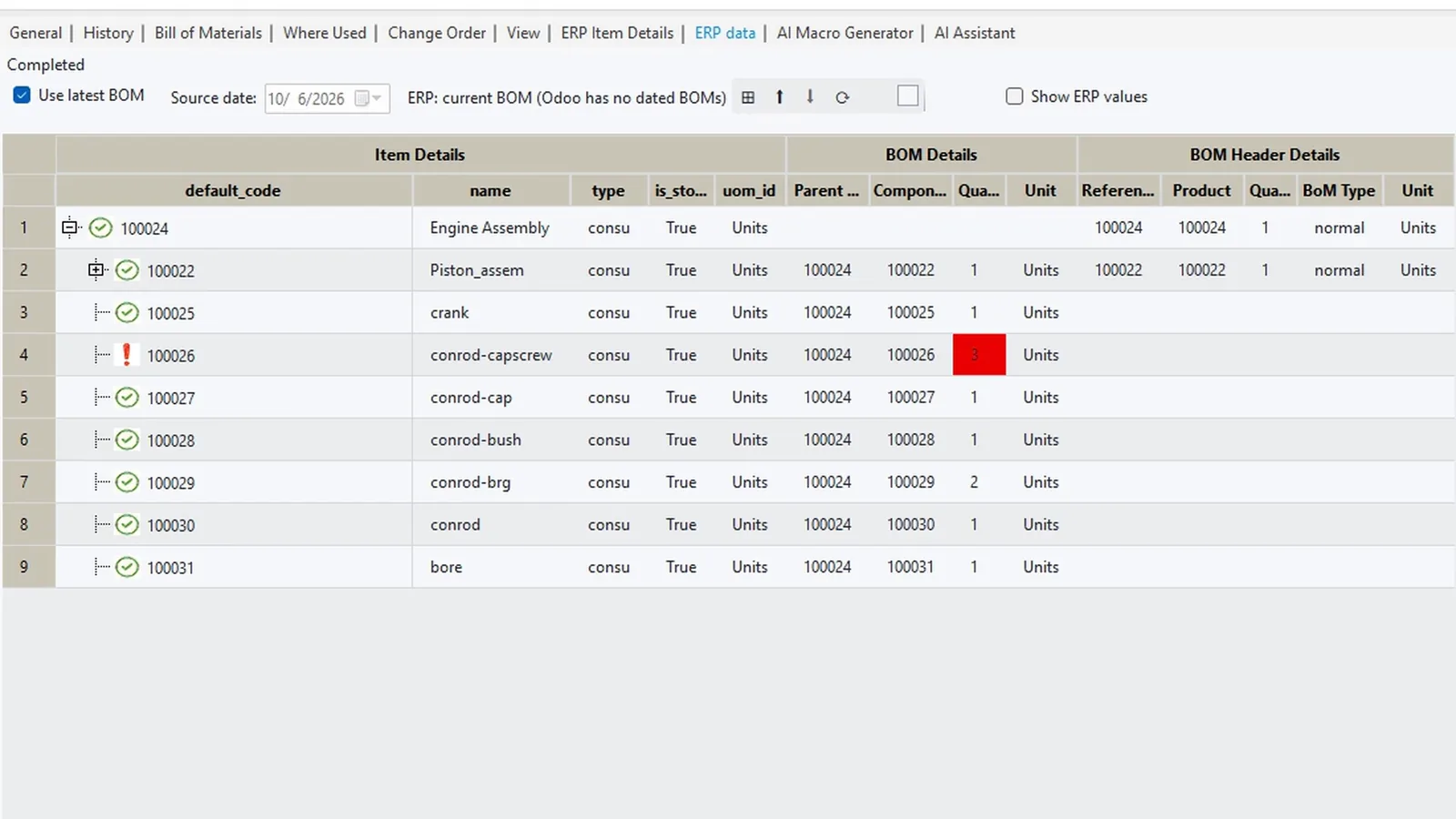Select row header number 7
The height and width of the screenshot is (819, 1456).
point(28,482)
